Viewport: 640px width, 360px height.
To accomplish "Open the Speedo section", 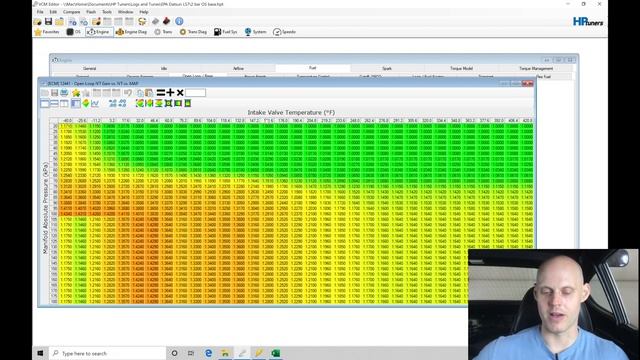I will click(x=284, y=32).
